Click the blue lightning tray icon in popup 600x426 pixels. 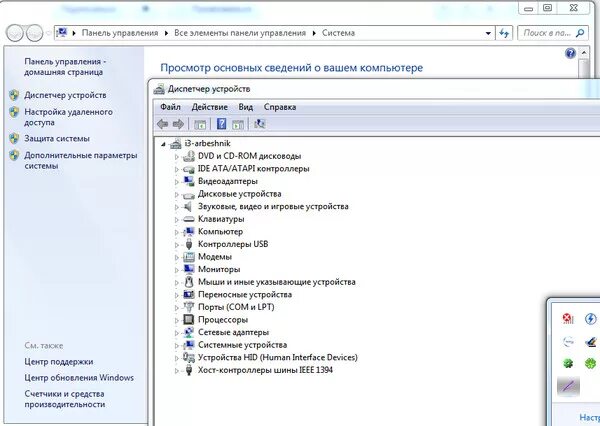[x=590, y=318]
